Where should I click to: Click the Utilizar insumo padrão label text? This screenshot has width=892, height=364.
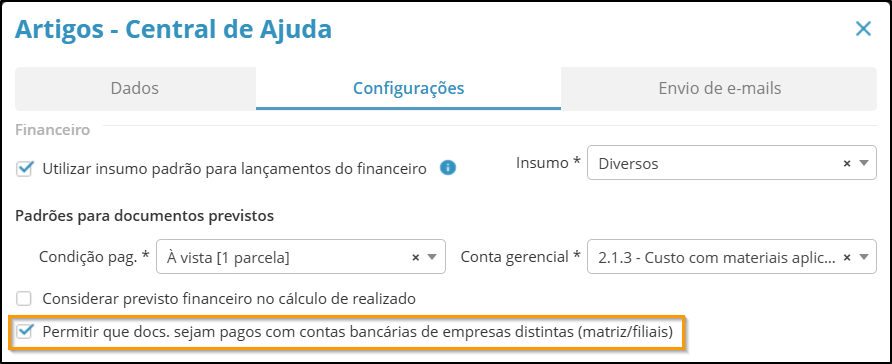[x=234, y=168]
